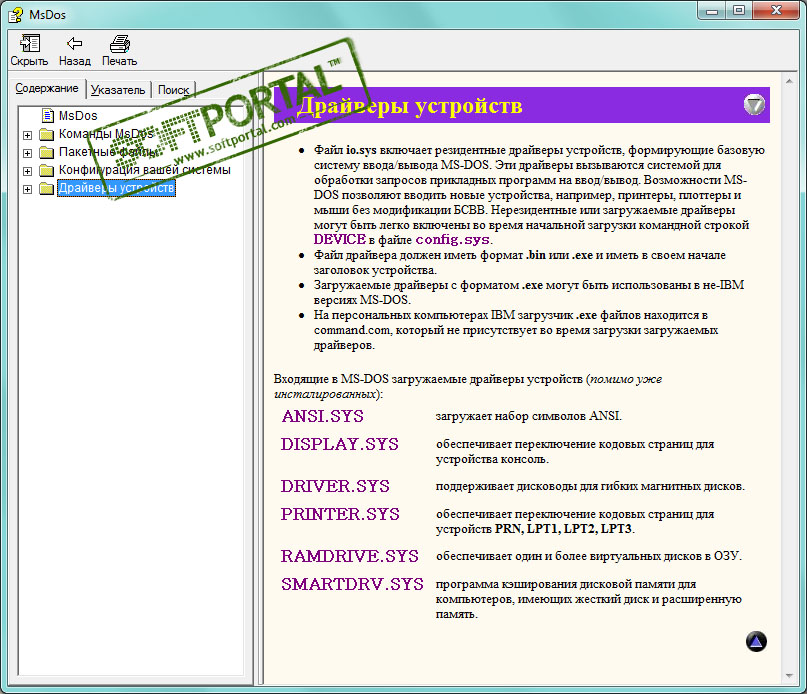Screen dimensions: 807x694
Task: Select Пакетные файлы in the tree
Action: (x=109, y=152)
